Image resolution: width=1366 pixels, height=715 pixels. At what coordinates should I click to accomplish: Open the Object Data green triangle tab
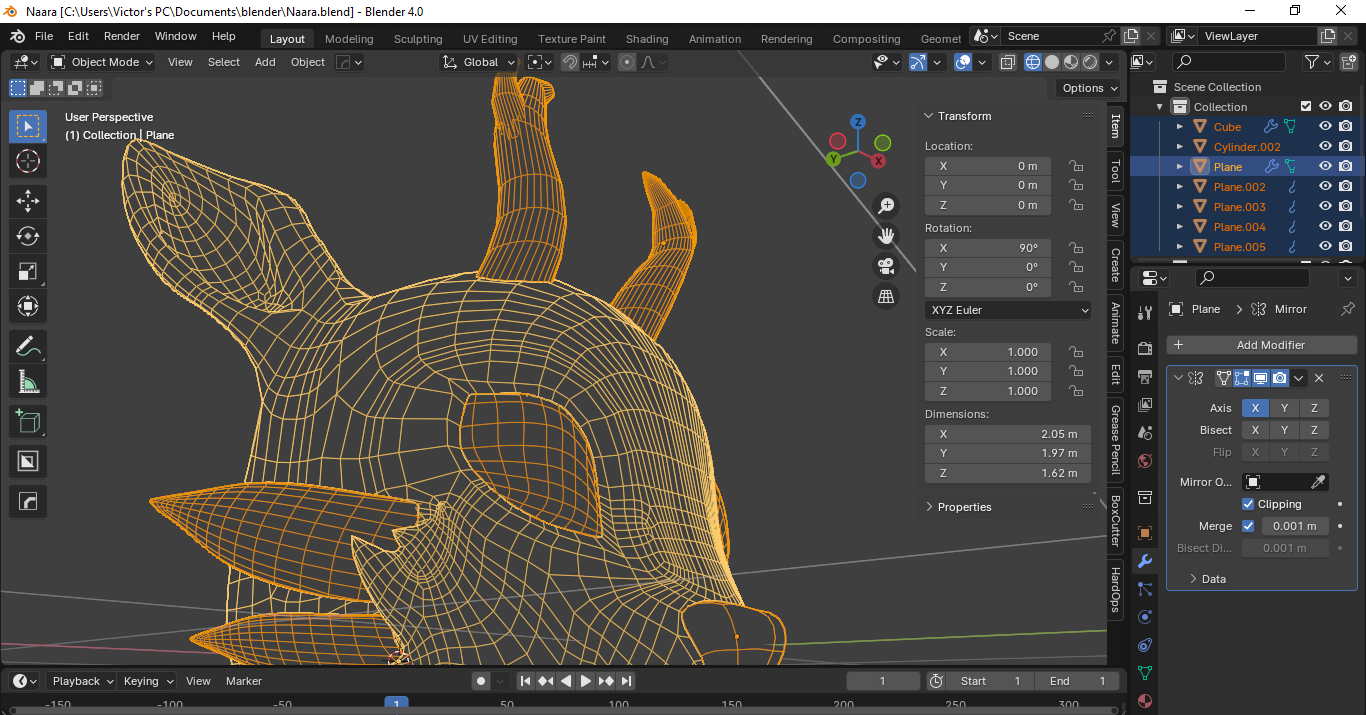[x=1145, y=673]
